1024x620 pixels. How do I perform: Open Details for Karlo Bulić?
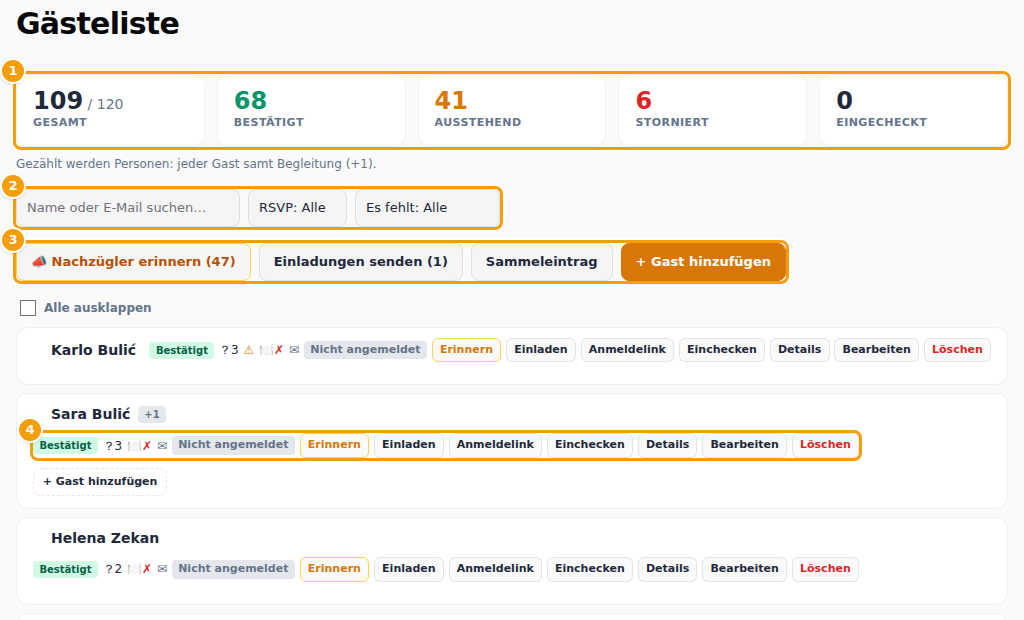[799, 350]
